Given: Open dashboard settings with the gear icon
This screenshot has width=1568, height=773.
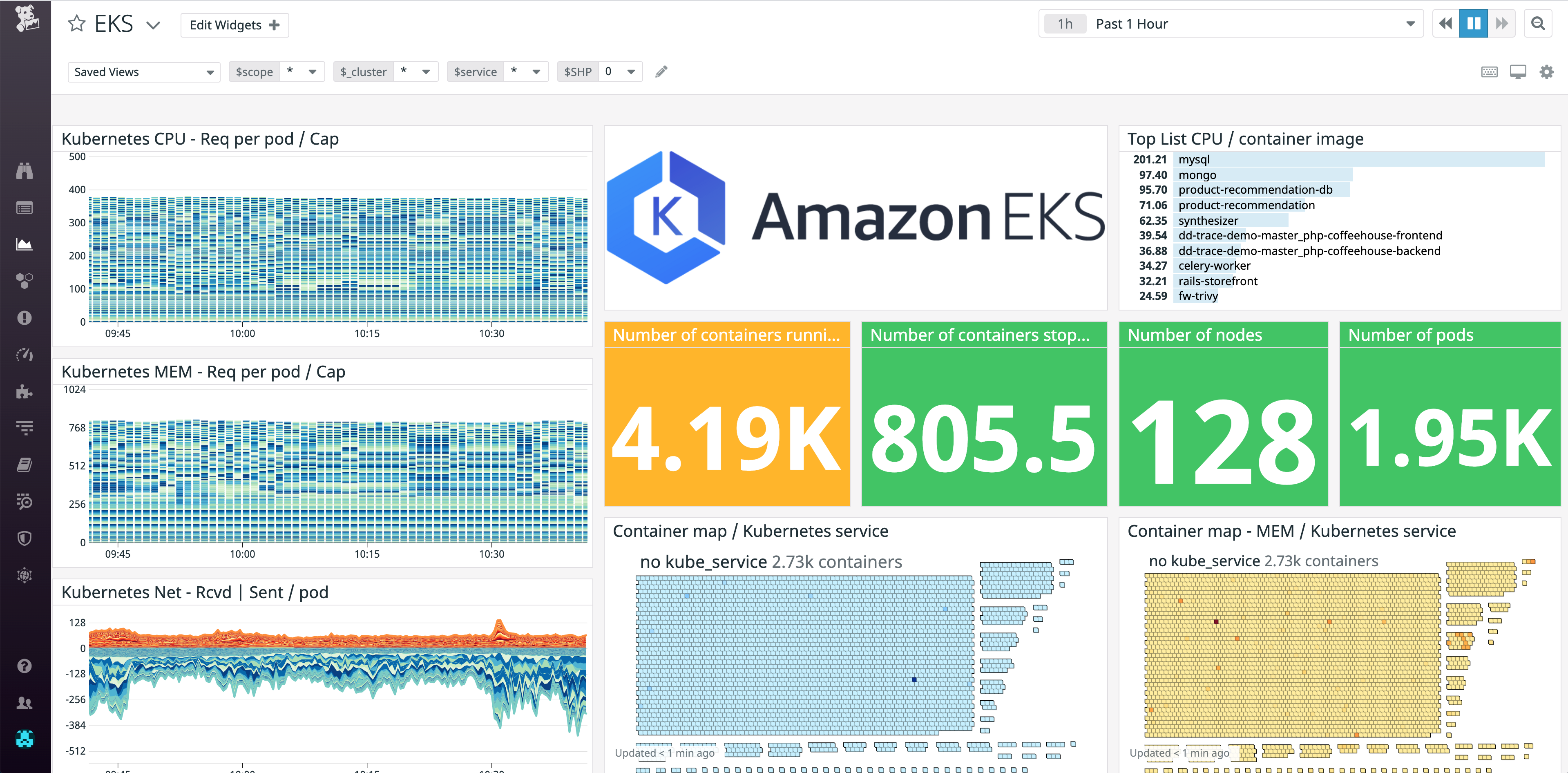Looking at the screenshot, I should click(x=1547, y=71).
